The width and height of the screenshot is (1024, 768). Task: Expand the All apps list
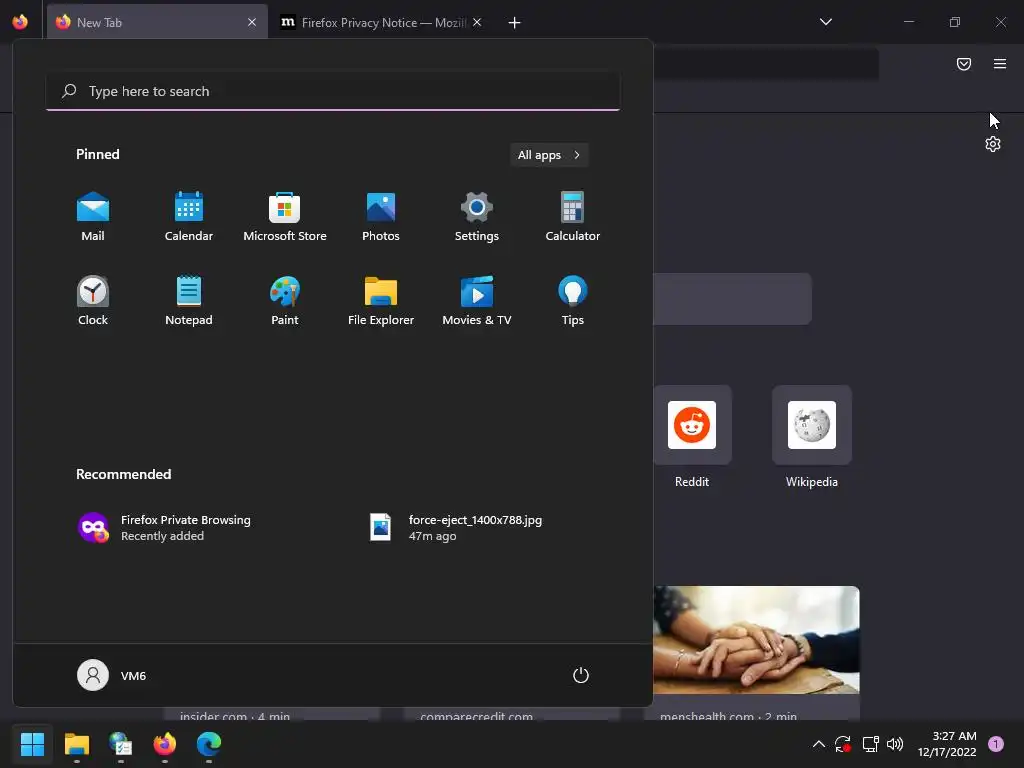[549, 155]
